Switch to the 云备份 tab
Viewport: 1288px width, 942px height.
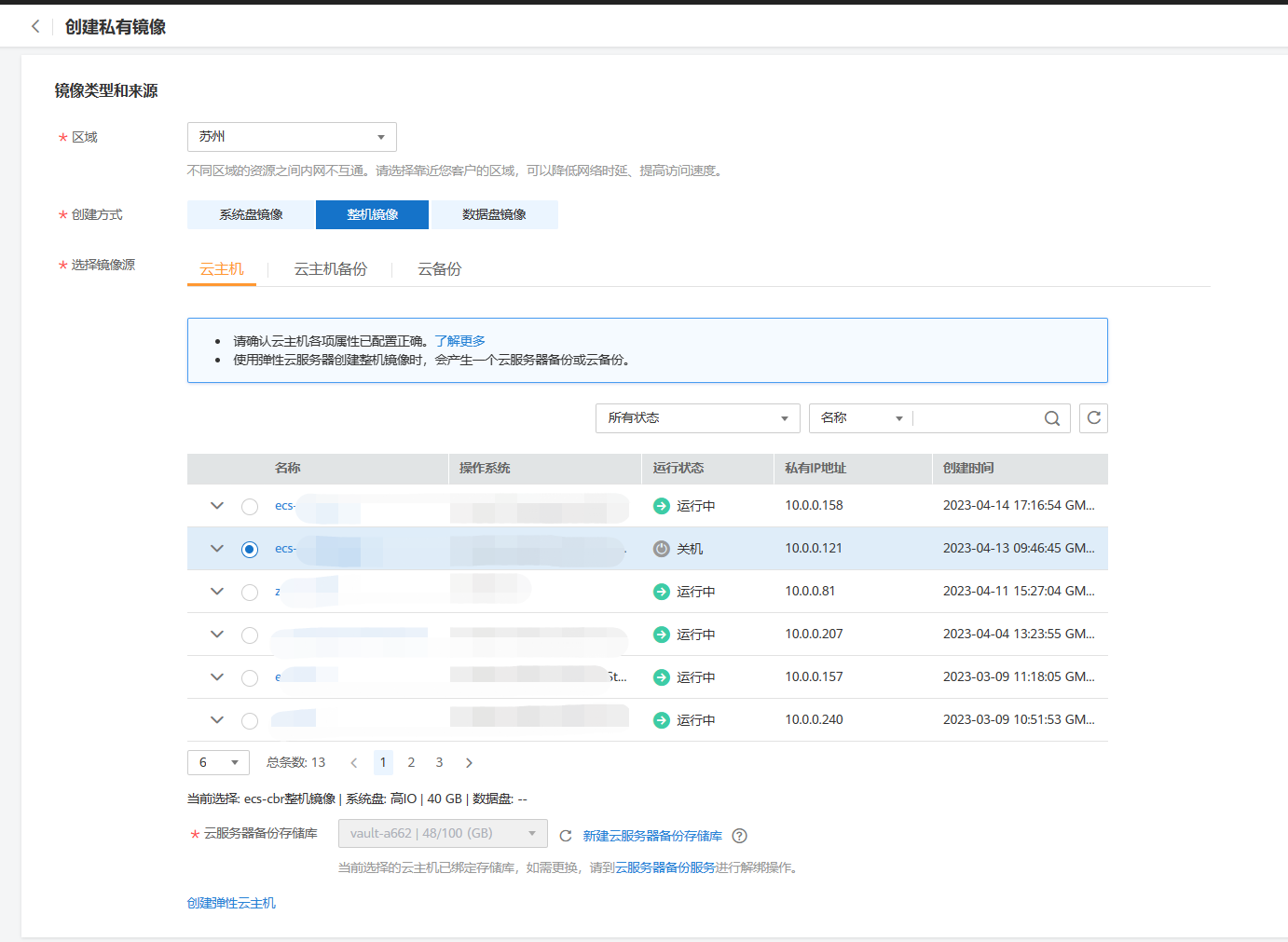440,269
